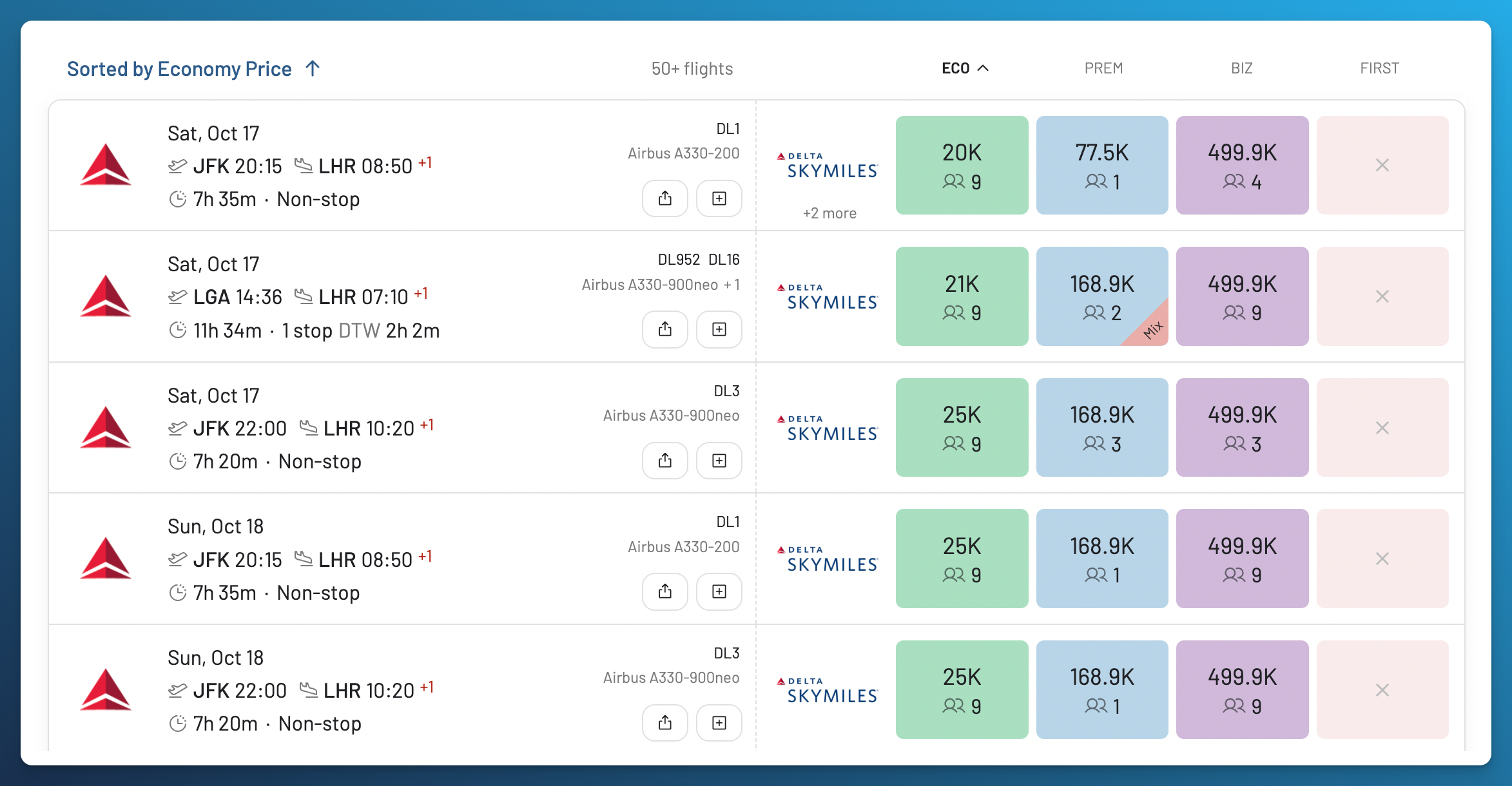
Task: Select 499.9K business fare with 4 seats
Action: (x=1243, y=165)
